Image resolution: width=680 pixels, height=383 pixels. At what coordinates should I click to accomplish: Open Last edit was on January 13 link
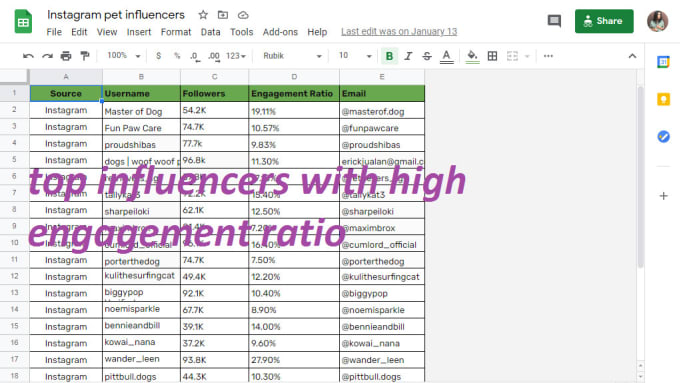(399, 32)
